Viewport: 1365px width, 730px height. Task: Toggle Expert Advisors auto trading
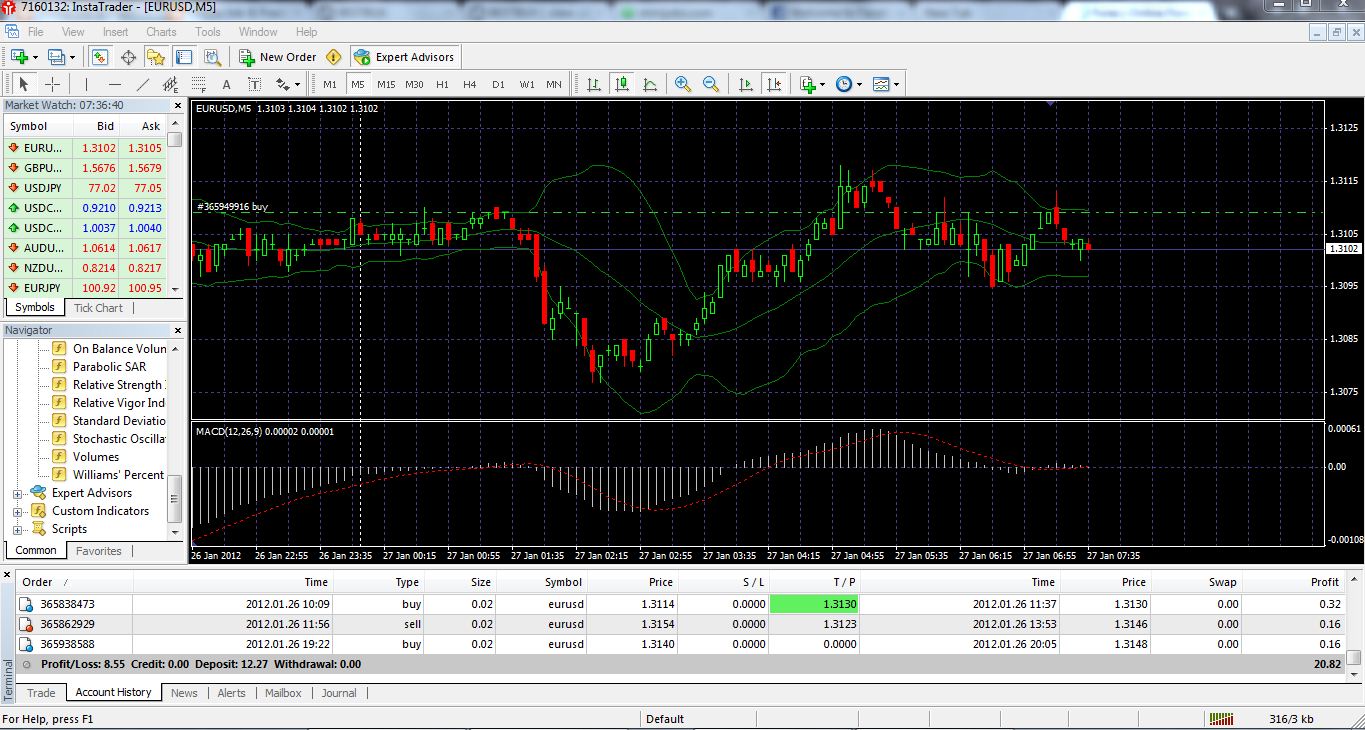click(x=403, y=57)
